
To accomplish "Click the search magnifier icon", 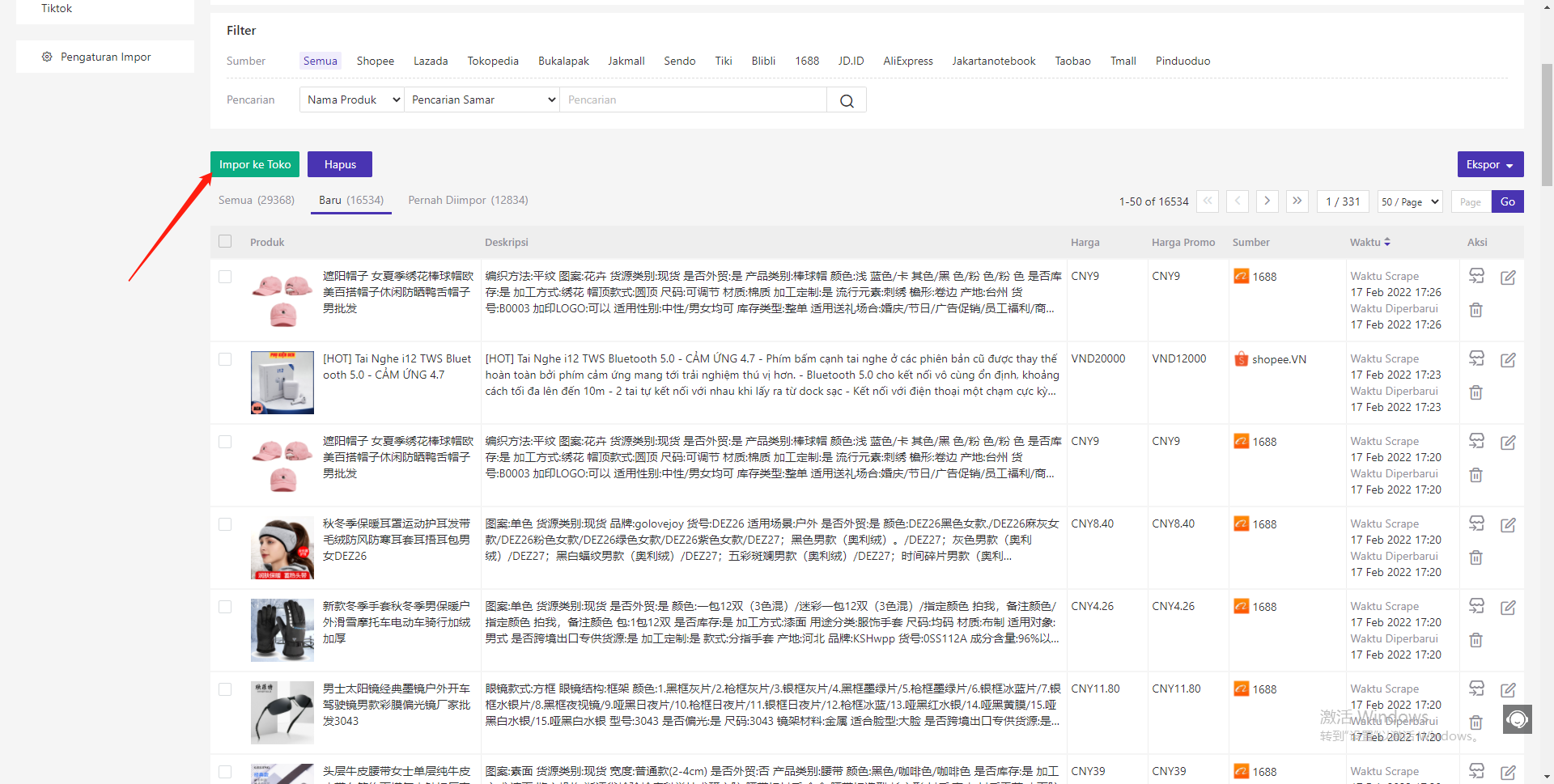I will tap(847, 100).
